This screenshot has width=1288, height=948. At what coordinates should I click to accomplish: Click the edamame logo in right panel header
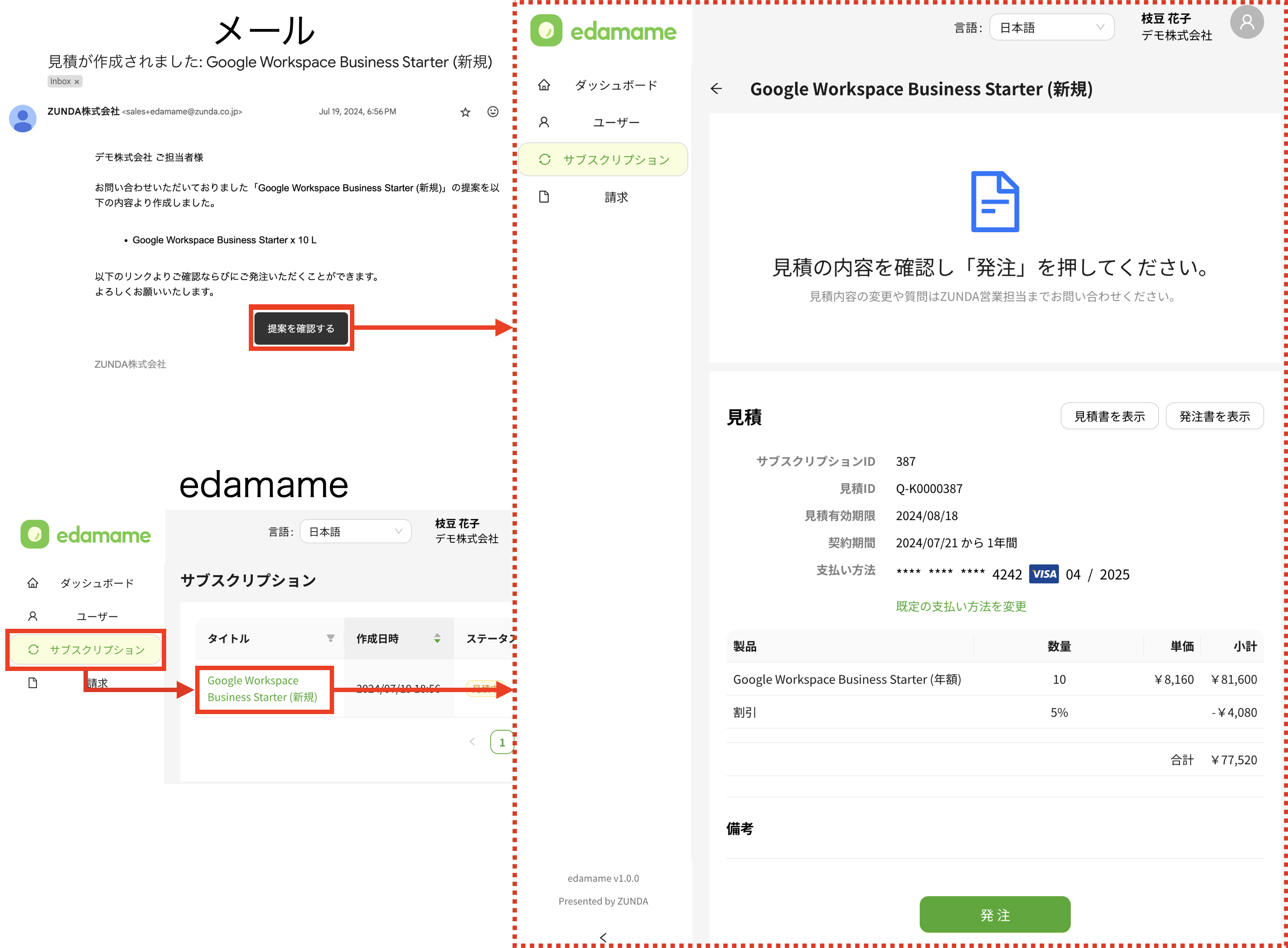click(x=603, y=30)
